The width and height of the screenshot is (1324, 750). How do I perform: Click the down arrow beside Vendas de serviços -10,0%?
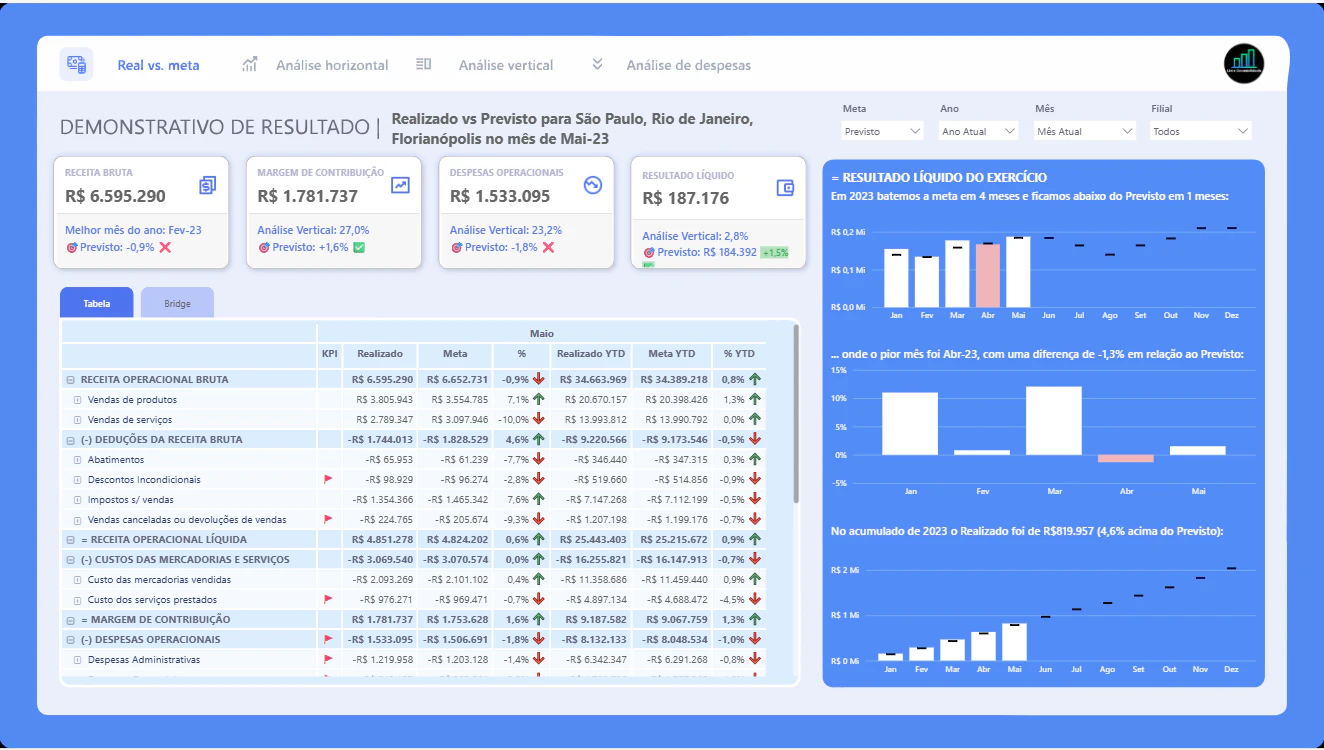pyautogui.click(x=538, y=419)
